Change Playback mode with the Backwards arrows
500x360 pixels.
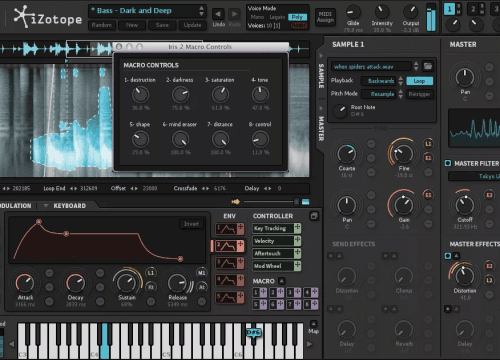coord(401,81)
